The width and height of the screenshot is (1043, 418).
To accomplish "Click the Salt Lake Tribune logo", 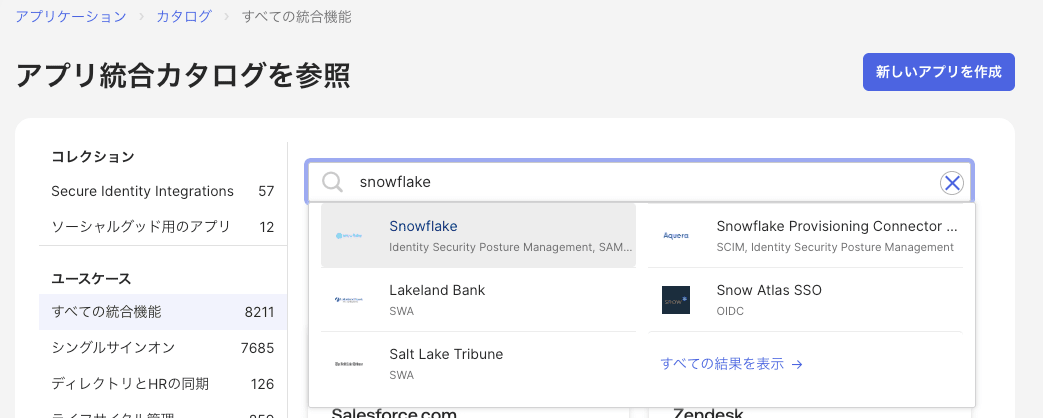I will [352, 364].
